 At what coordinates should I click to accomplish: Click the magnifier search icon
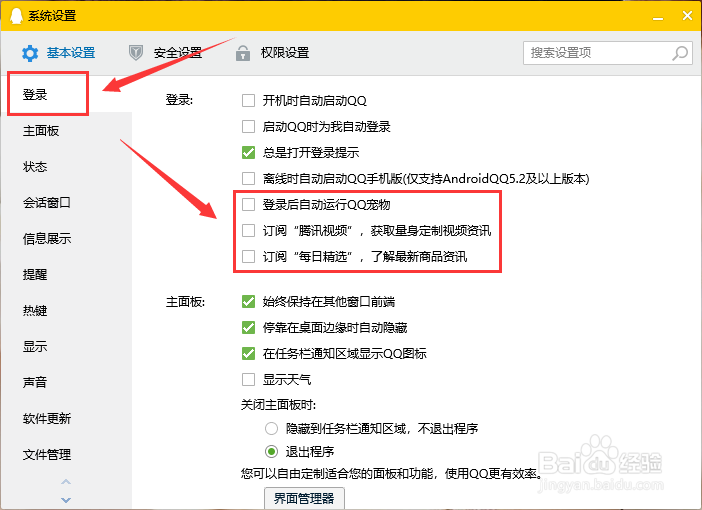coord(680,53)
